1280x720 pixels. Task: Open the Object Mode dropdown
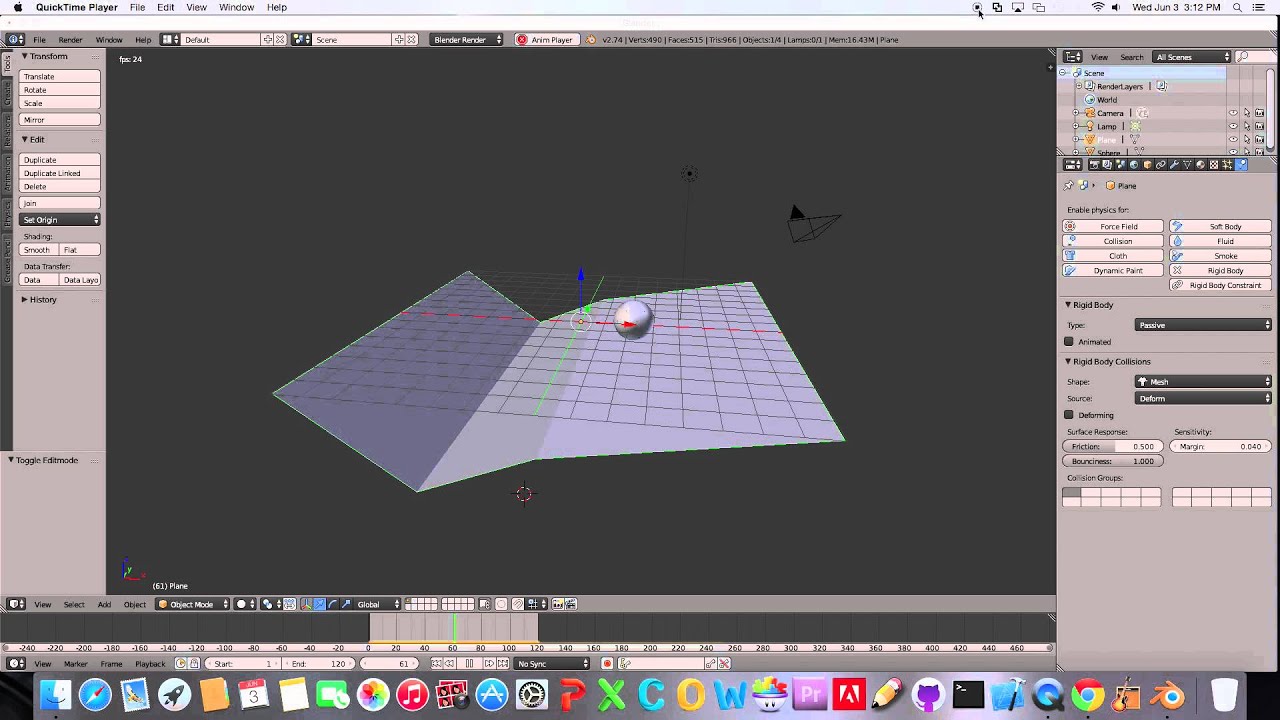(x=192, y=604)
